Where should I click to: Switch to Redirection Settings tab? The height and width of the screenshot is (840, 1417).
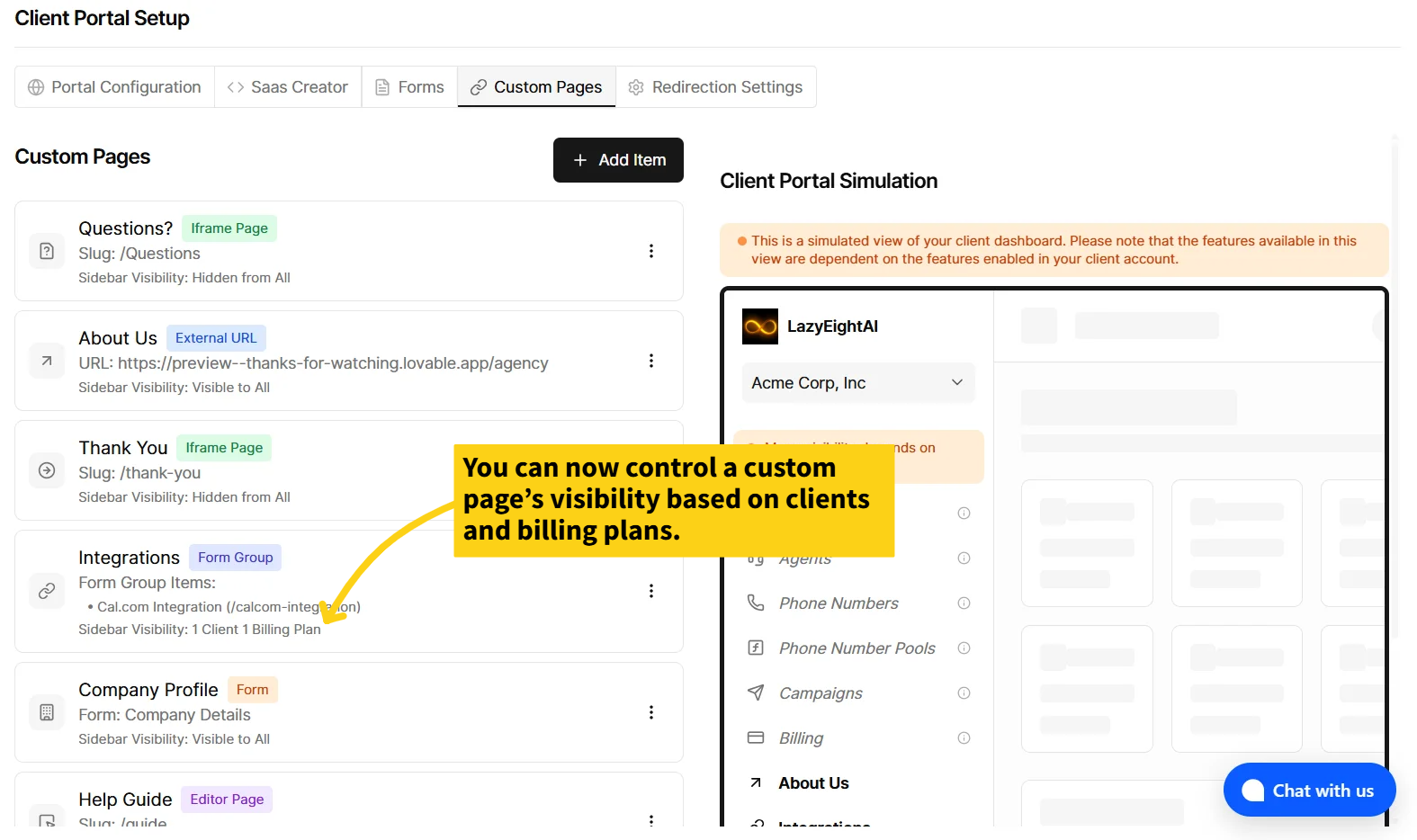[x=715, y=87]
